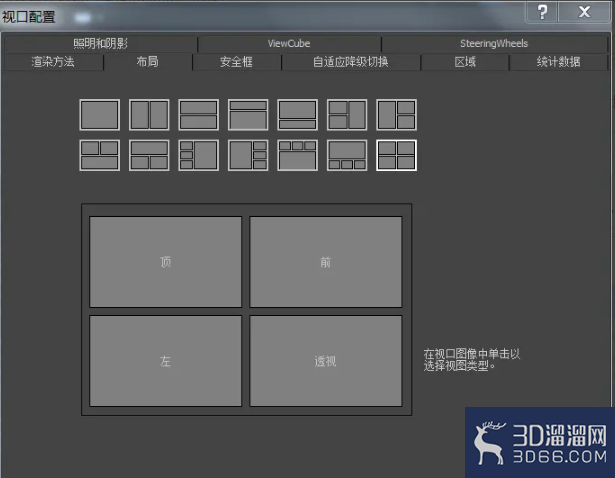Image resolution: width=615 pixels, height=478 pixels.
Task: Pick layout with small top and large bottom pane
Action: point(248,115)
